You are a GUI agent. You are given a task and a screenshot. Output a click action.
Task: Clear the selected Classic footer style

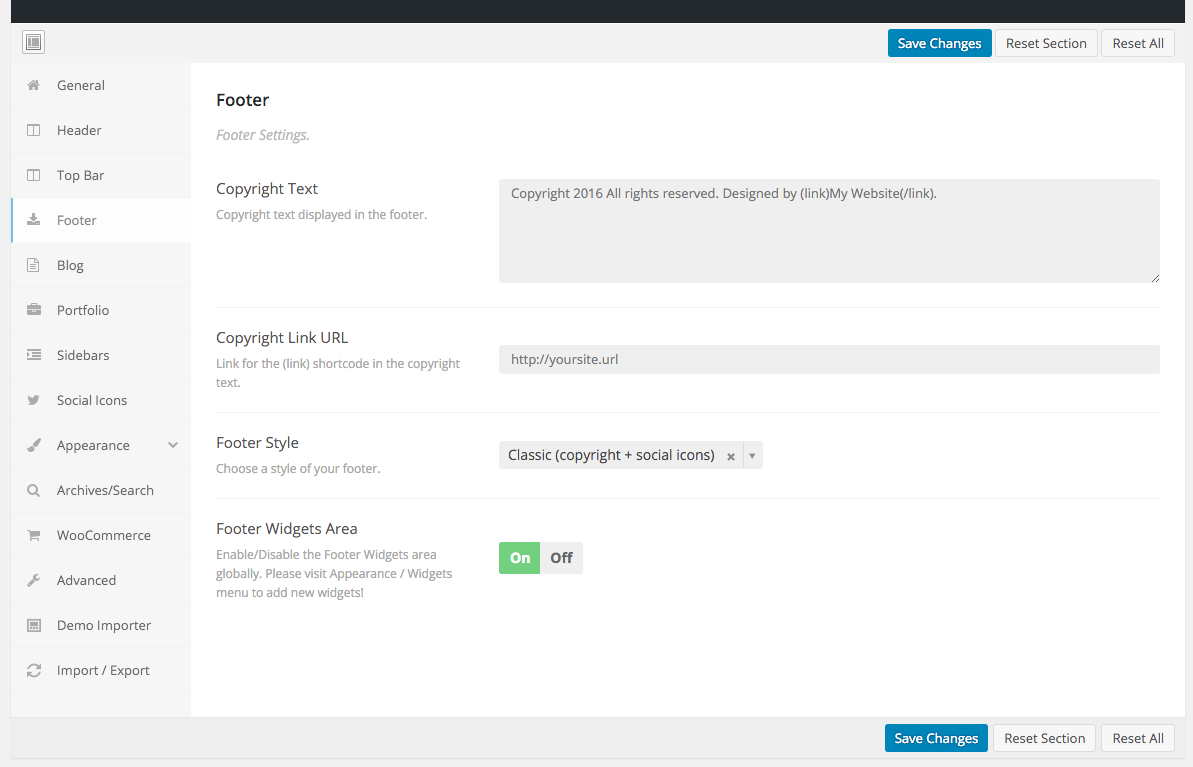point(731,456)
